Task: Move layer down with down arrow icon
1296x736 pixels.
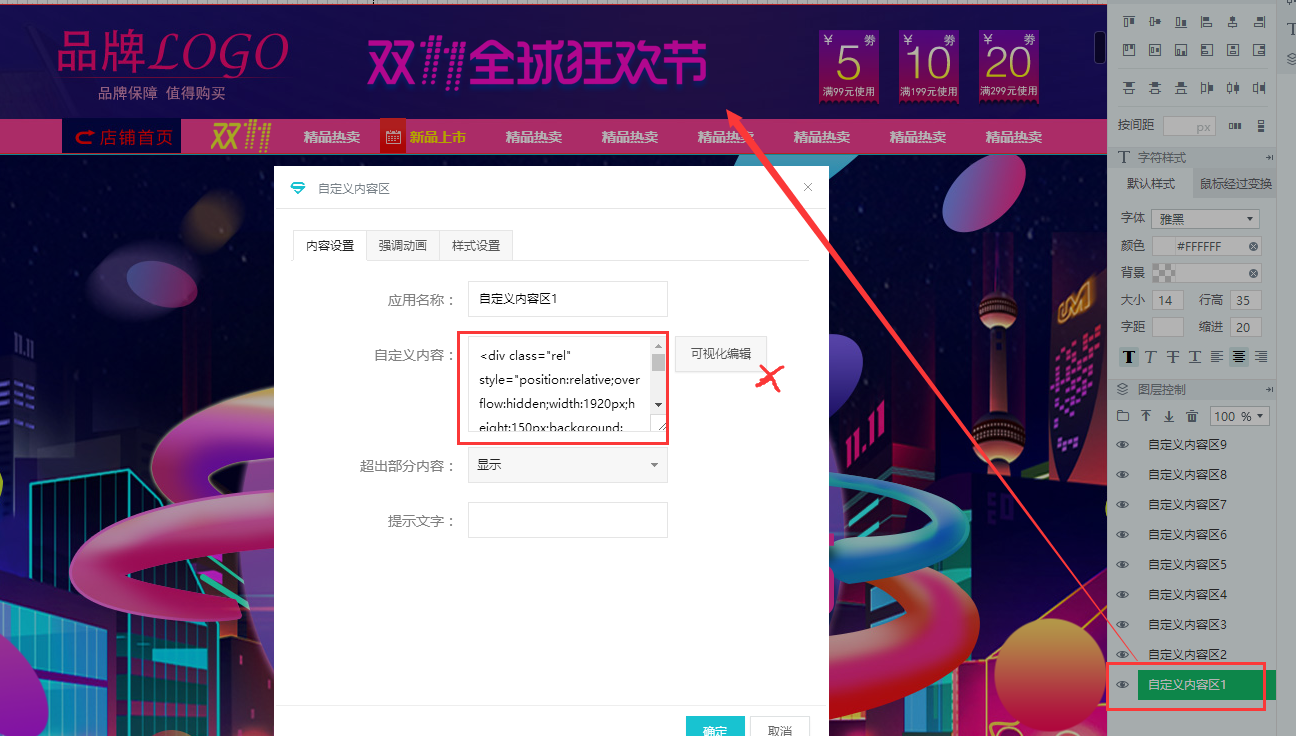Action: tap(1168, 416)
